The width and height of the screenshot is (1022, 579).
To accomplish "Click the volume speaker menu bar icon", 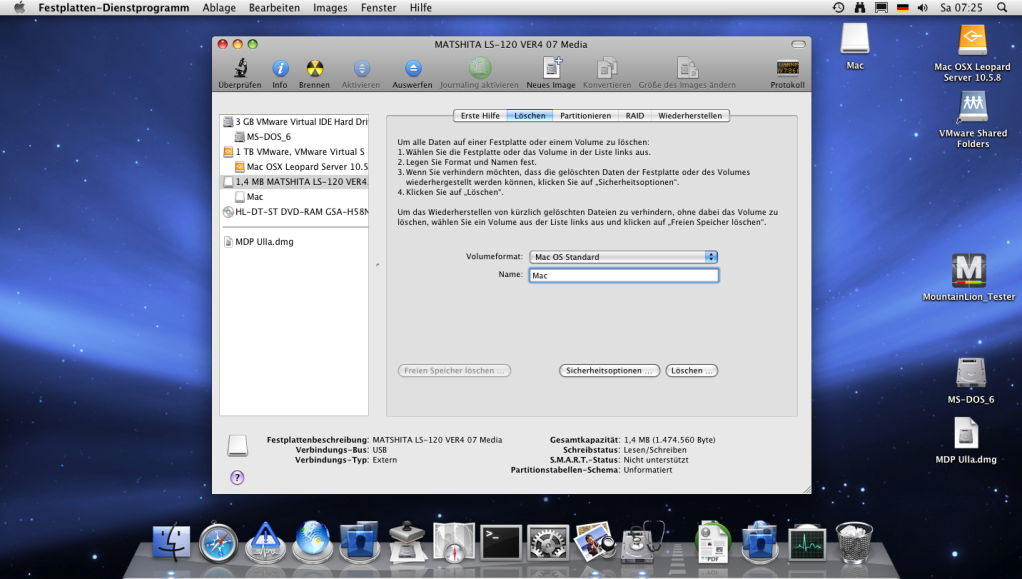I will point(923,8).
